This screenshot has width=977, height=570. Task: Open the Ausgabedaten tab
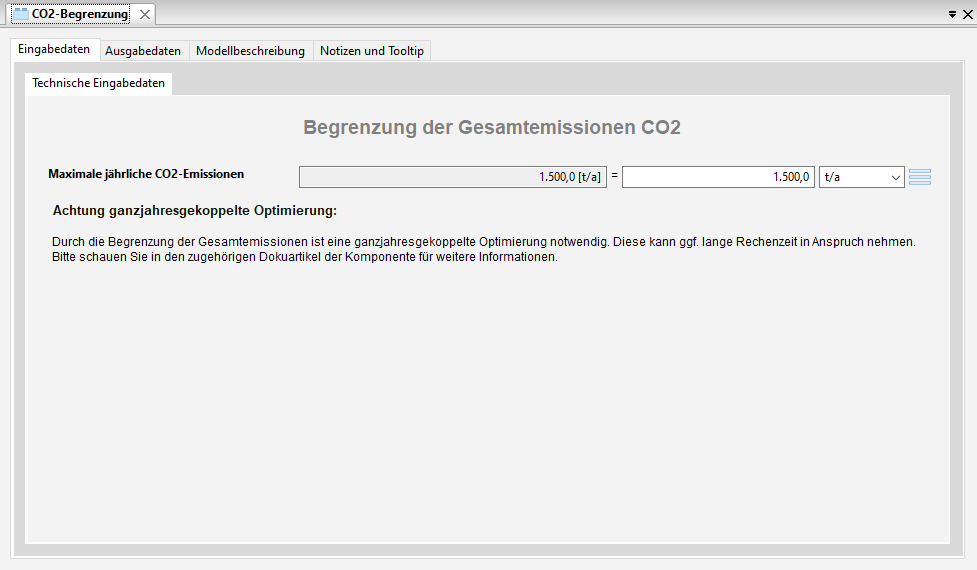point(143,51)
